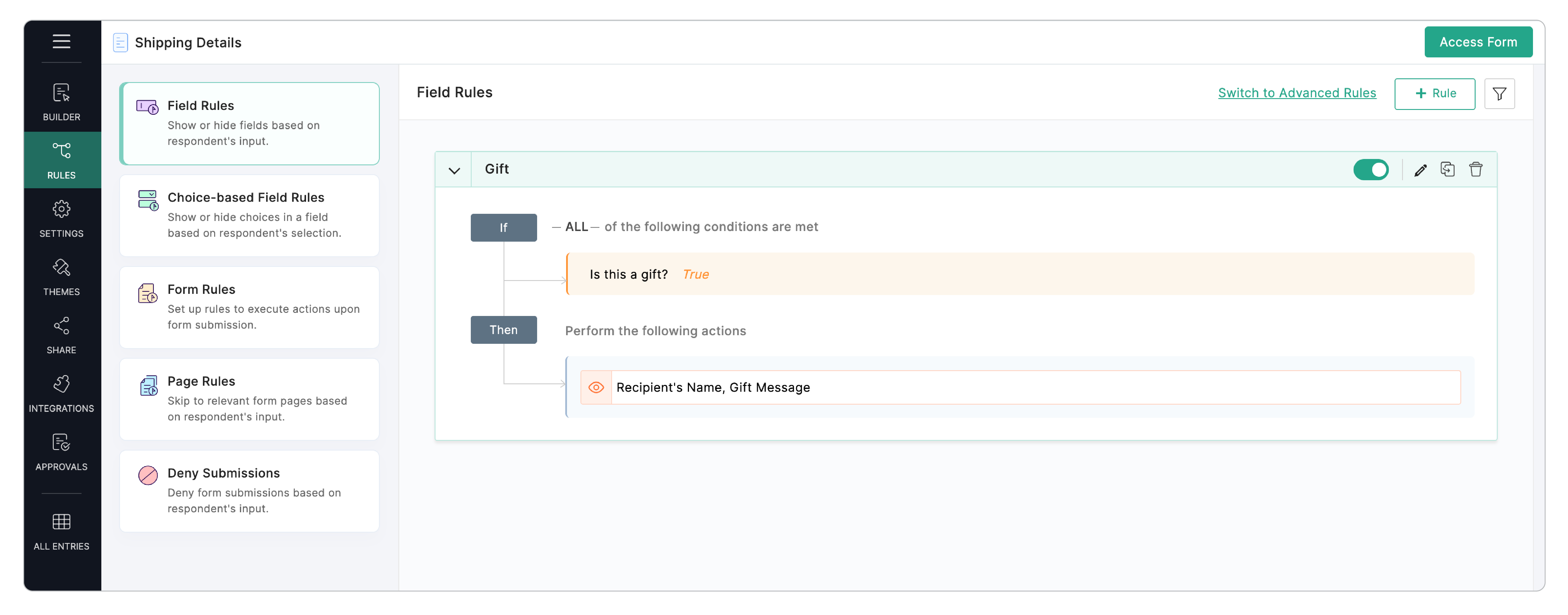Select Choice-based Field Rules option
This screenshot has width=1568, height=615.
(x=249, y=215)
